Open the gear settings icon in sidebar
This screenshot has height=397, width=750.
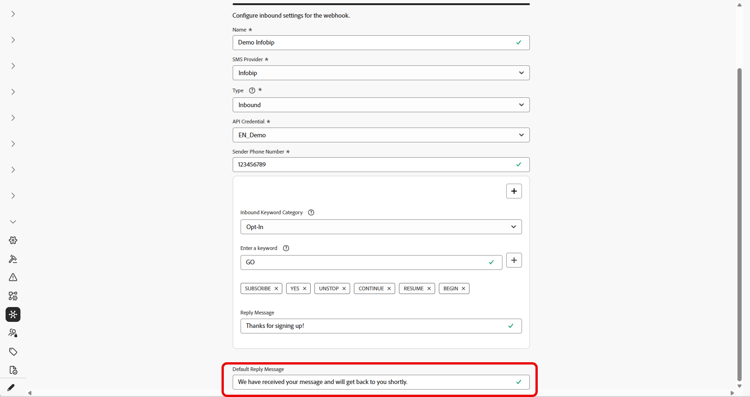click(x=13, y=240)
